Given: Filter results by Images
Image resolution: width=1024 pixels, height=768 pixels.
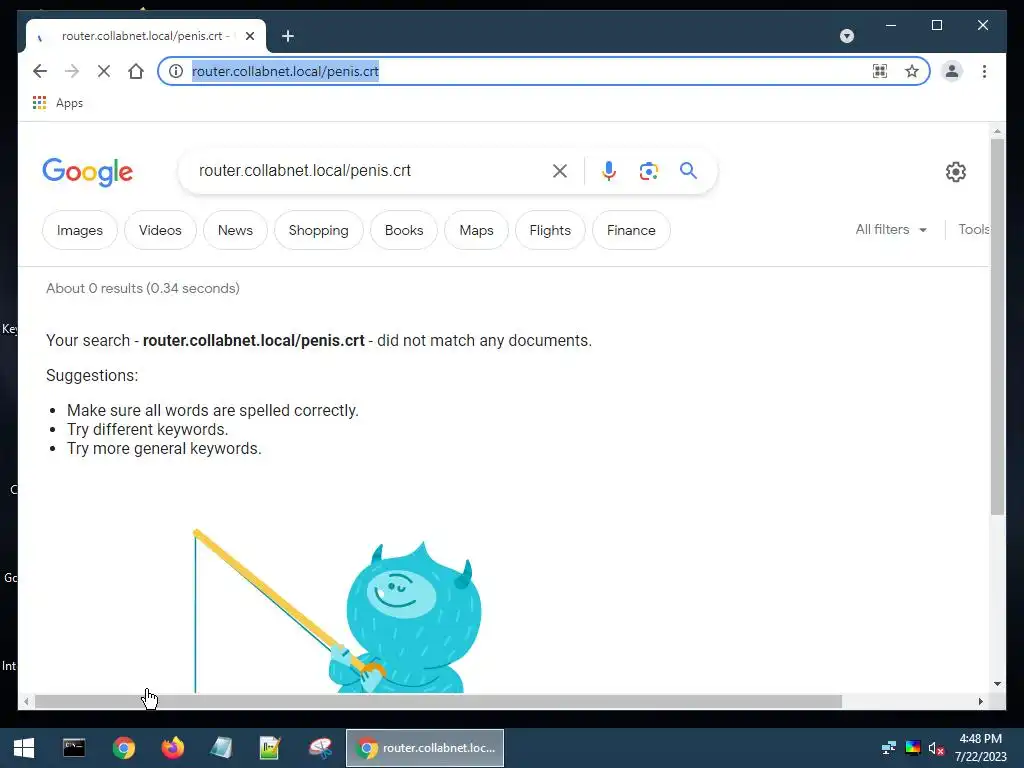Looking at the screenshot, I should pyautogui.click(x=80, y=230).
